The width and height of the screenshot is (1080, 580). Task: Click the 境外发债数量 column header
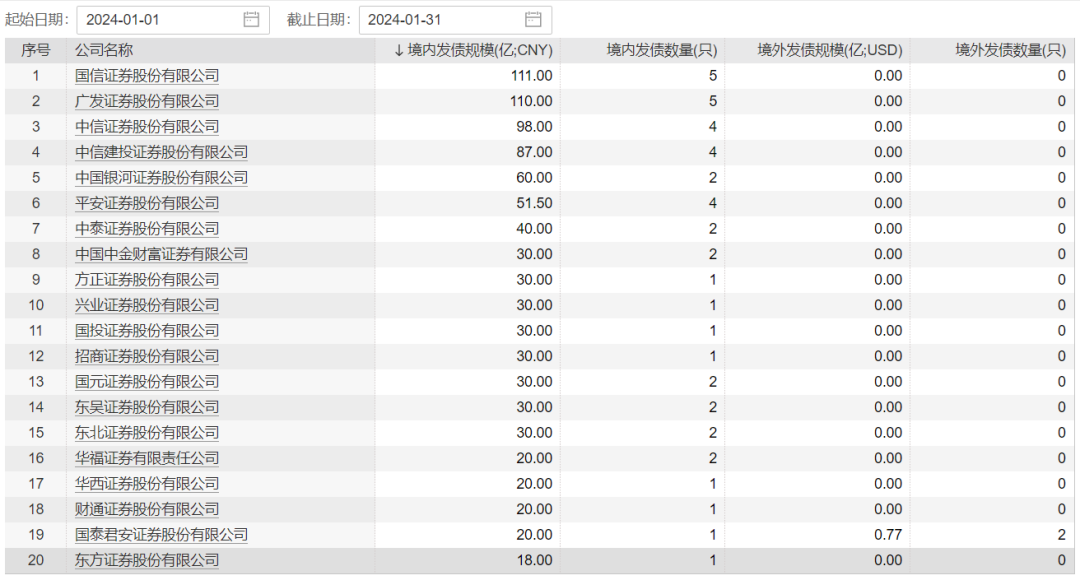pos(1010,50)
